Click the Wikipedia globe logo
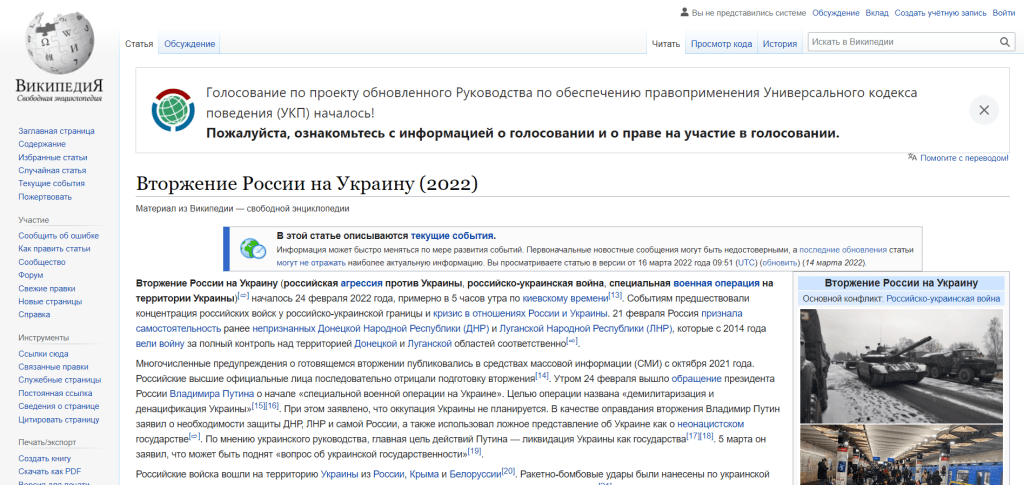Image resolution: width=1024 pixels, height=485 pixels. click(58, 40)
